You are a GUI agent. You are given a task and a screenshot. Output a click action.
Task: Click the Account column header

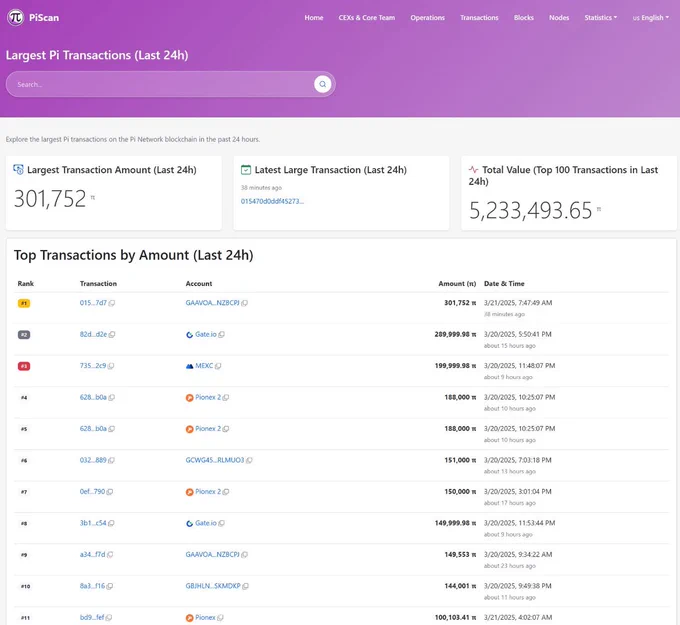199,283
